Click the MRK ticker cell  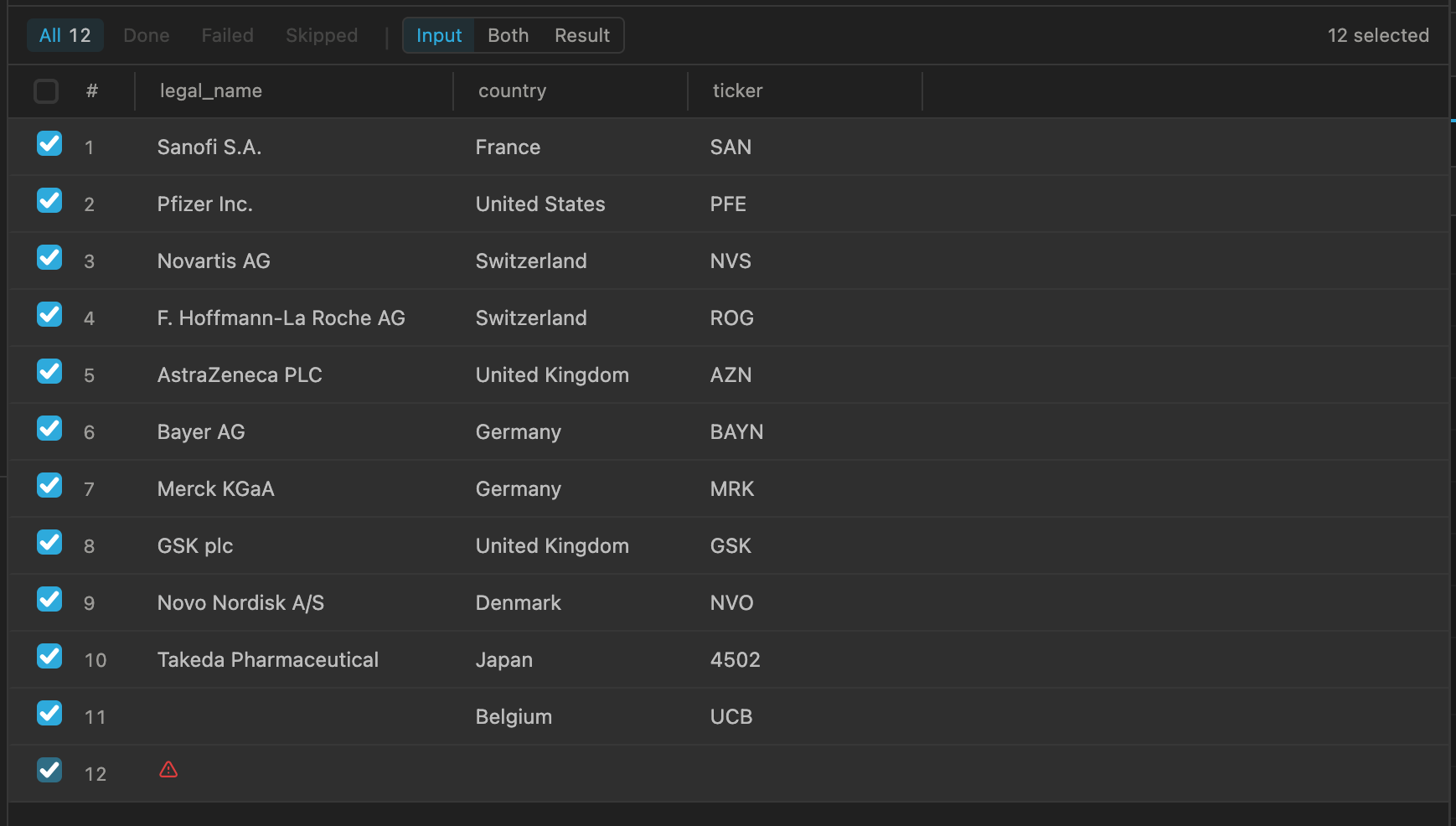pyautogui.click(x=732, y=489)
